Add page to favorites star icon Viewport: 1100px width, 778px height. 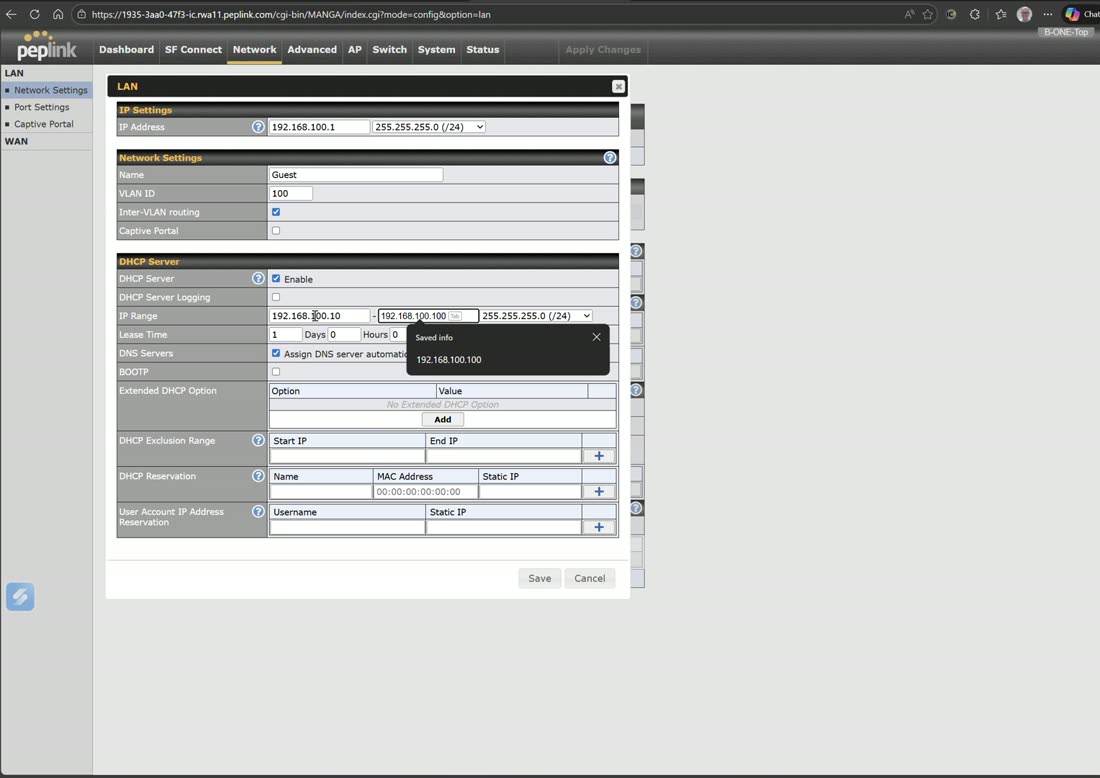(x=927, y=14)
